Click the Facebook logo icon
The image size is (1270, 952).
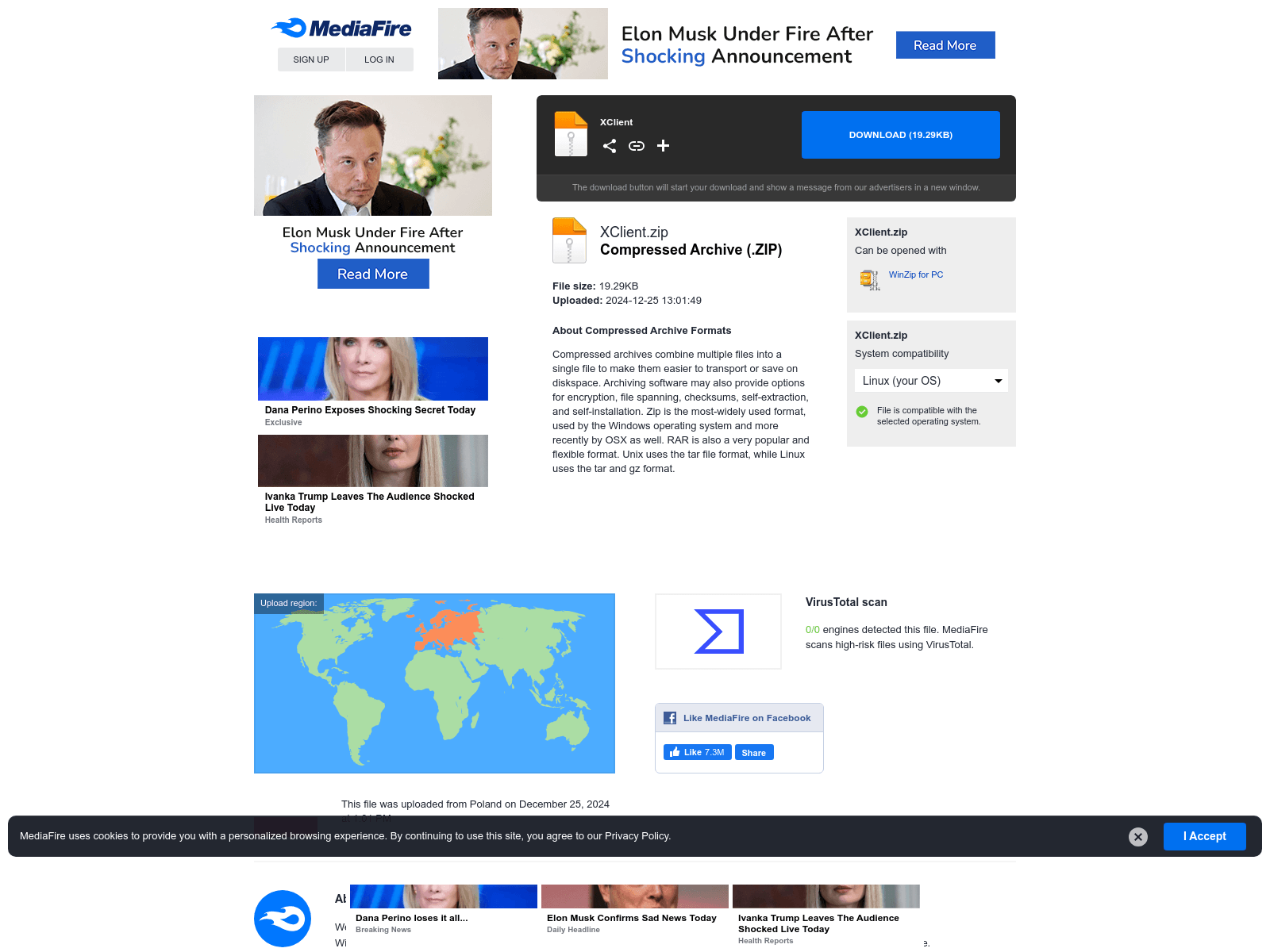(x=670, y=718)
